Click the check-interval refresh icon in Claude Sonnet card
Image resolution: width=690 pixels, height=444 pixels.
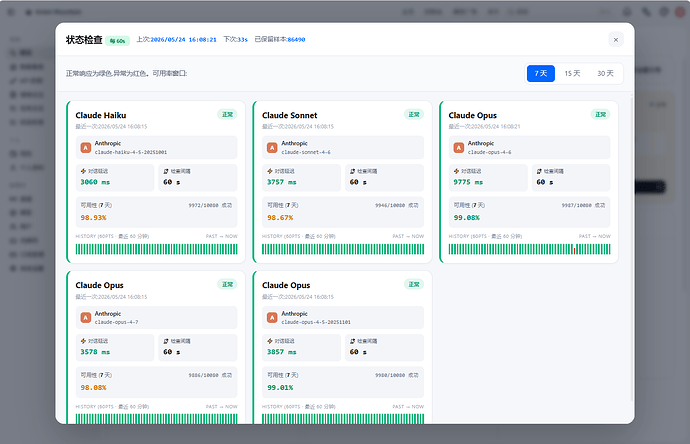(352, 171)
